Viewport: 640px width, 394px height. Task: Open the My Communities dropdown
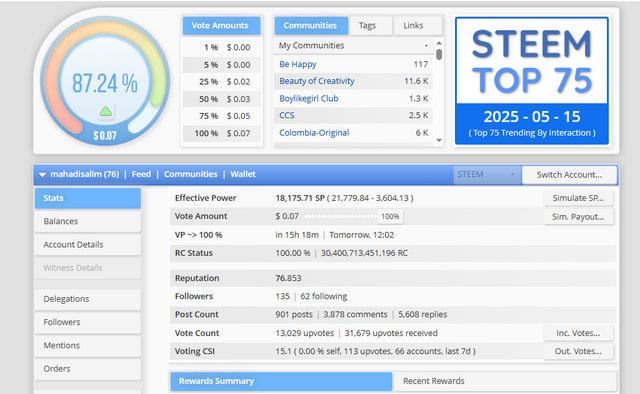click(353, 46)
